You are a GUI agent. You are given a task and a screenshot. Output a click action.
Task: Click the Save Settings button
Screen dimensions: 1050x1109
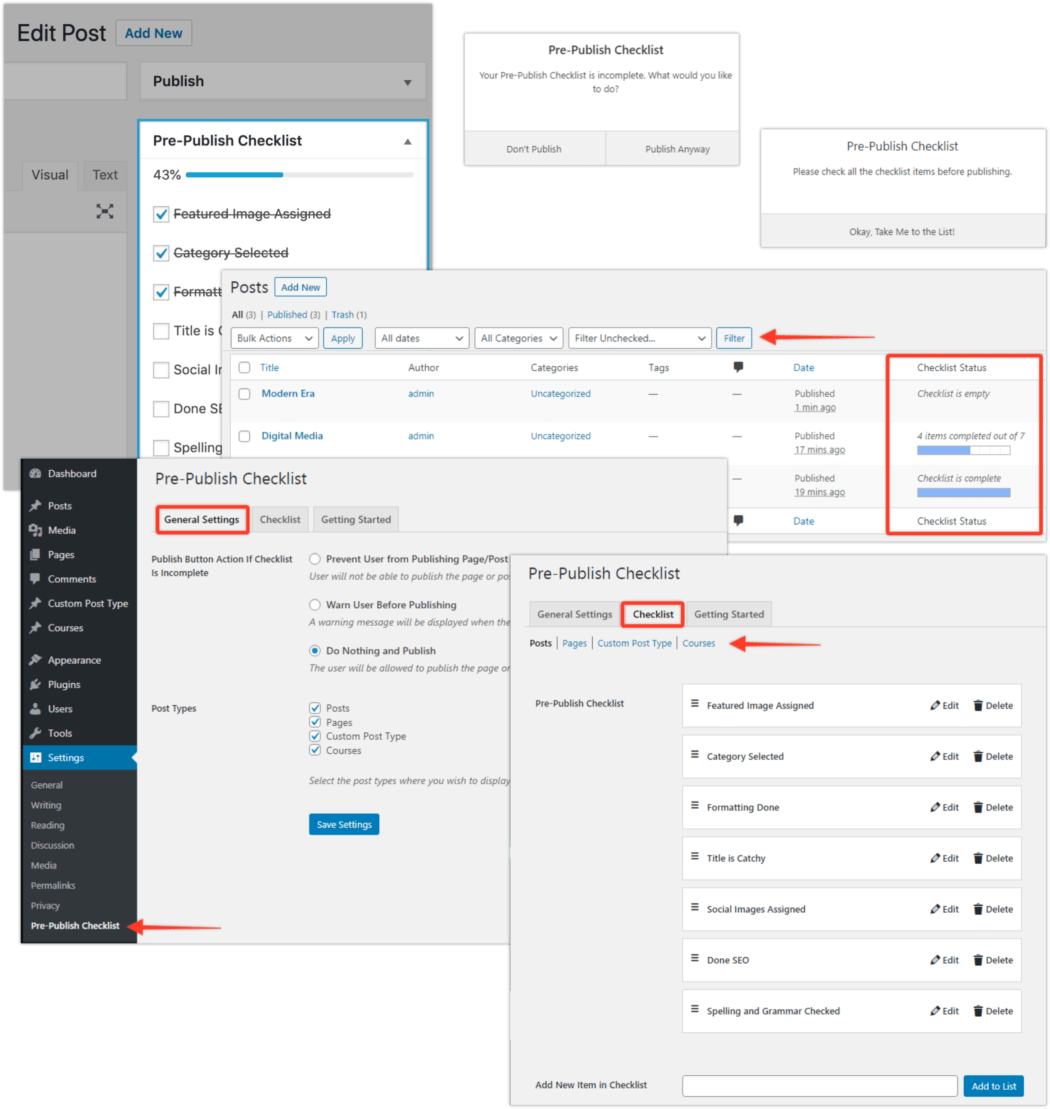(x=344, y=824)
